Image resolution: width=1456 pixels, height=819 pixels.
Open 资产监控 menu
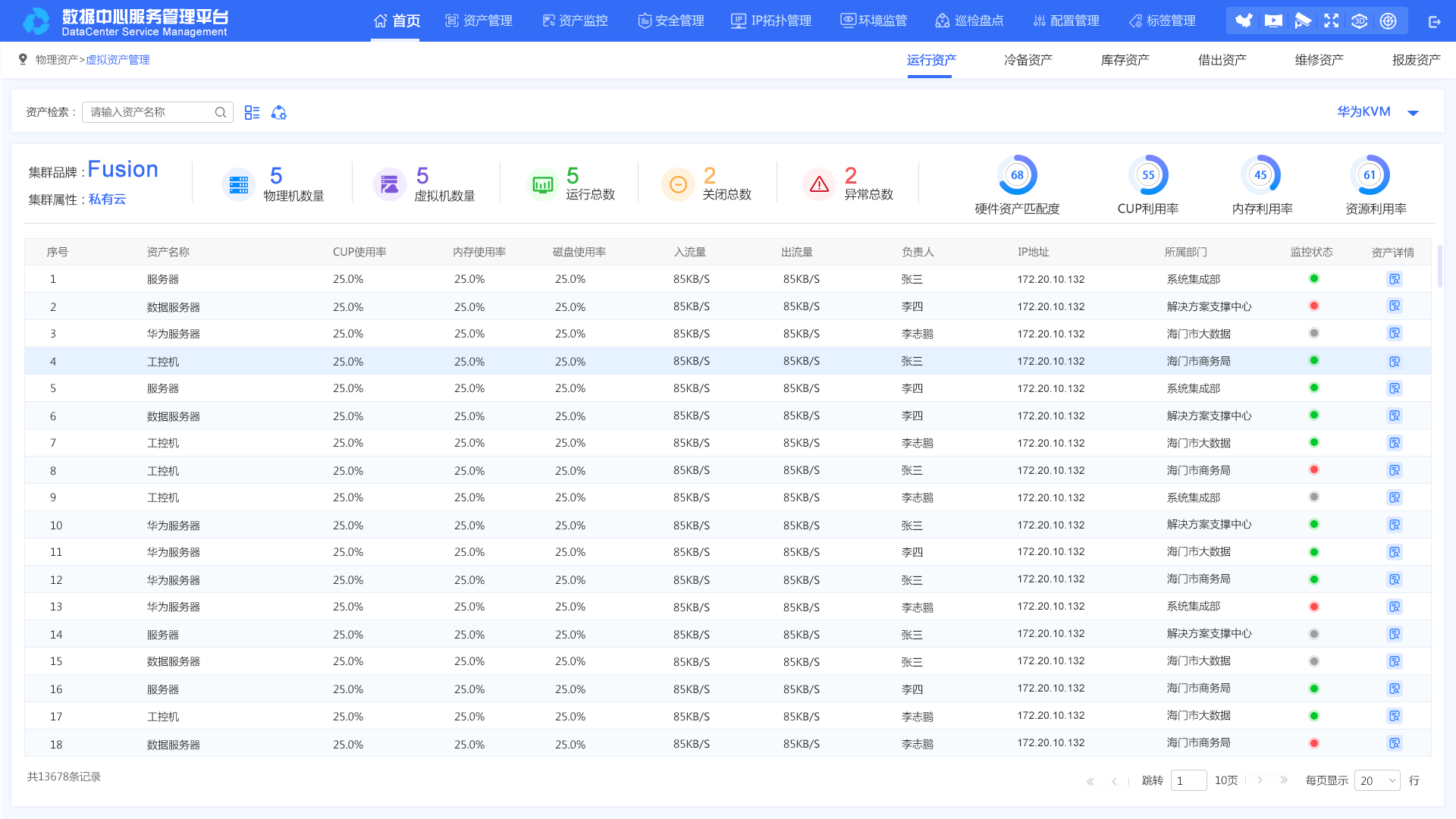(x=575, y=20)
